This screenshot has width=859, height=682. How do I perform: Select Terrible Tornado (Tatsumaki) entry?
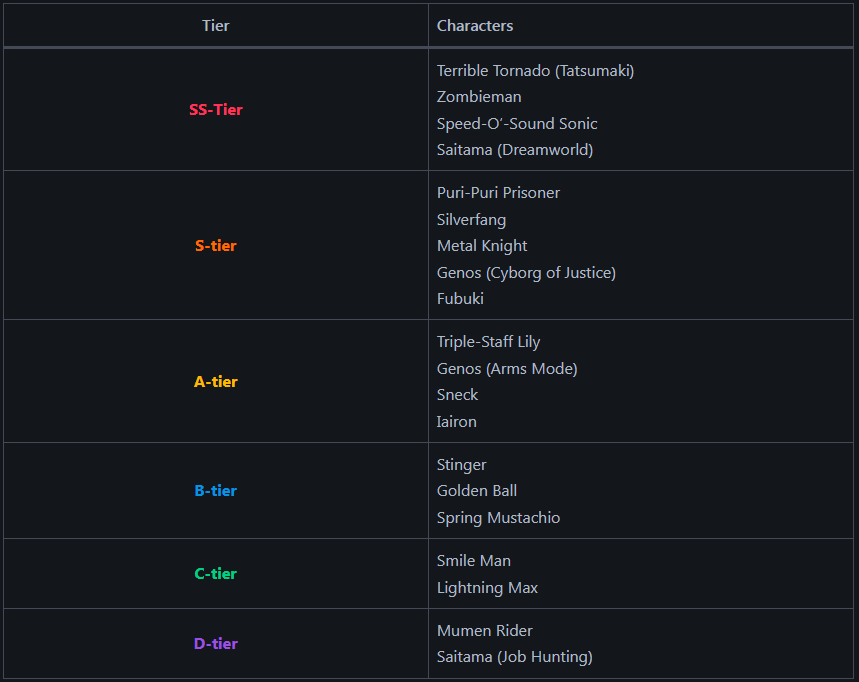click(x=535, y=71)
